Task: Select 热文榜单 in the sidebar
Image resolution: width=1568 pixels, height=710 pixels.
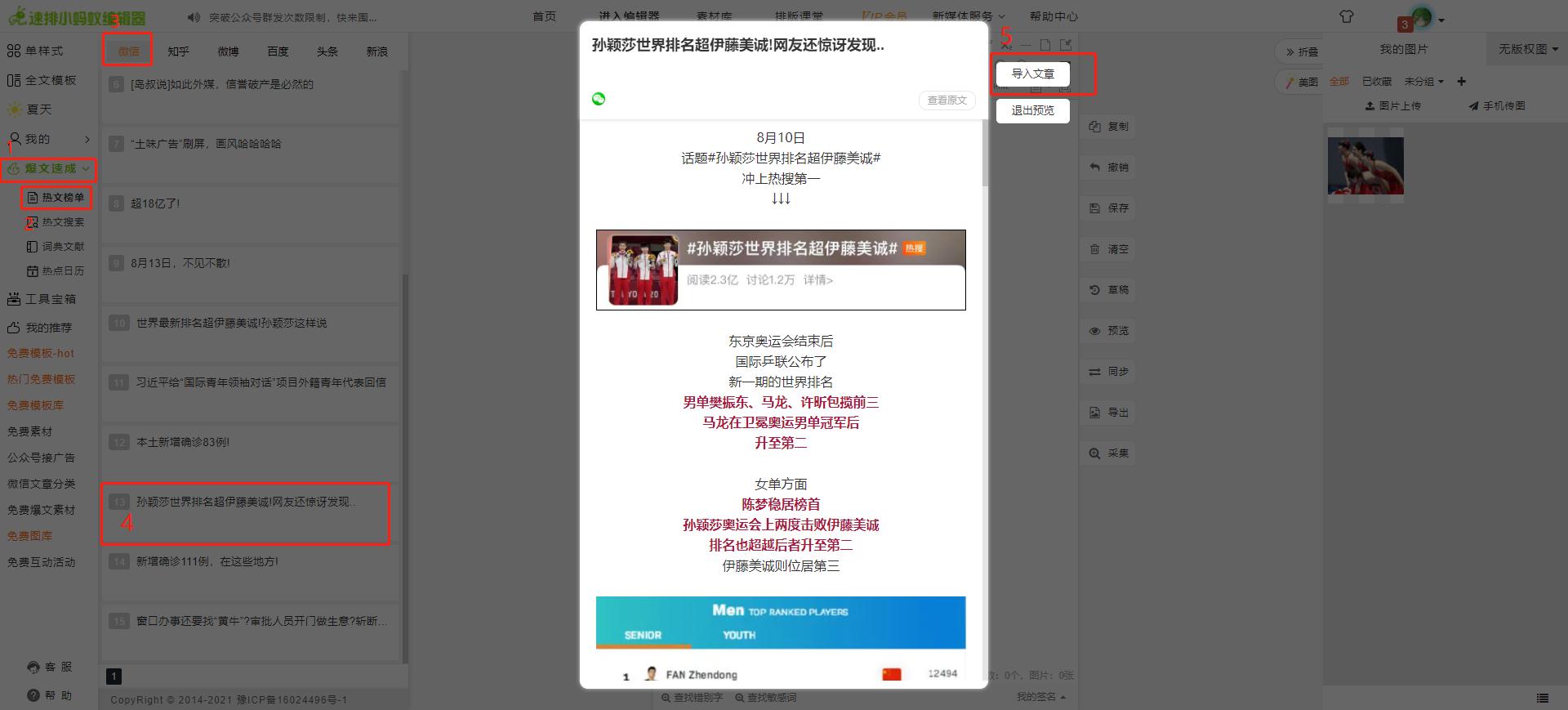Action: [56, 197]
